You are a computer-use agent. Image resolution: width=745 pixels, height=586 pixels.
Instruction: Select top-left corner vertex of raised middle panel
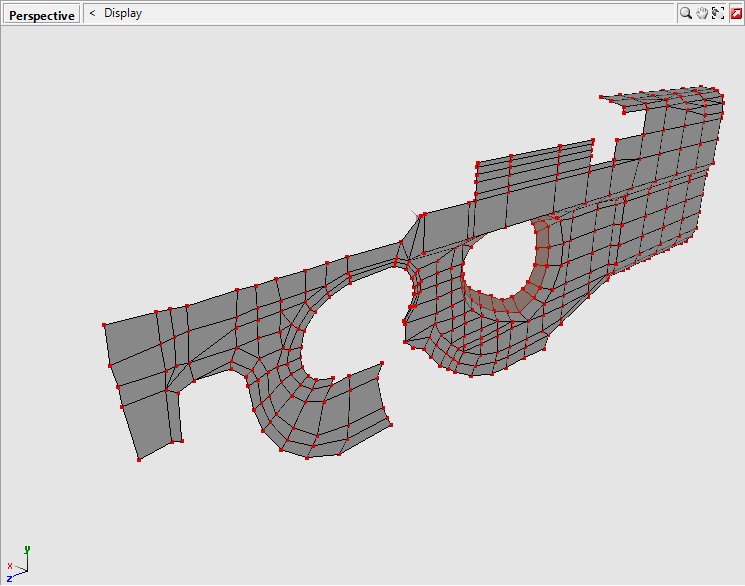click(477, 162)
